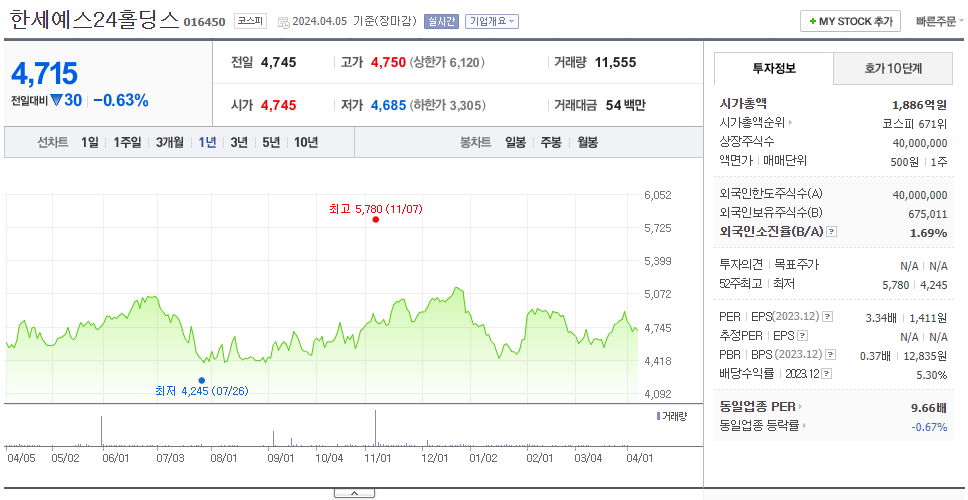The height and width of the screenshot is (500, 968).
Task: Click the 전일 value 4,745
Action: 278,62
